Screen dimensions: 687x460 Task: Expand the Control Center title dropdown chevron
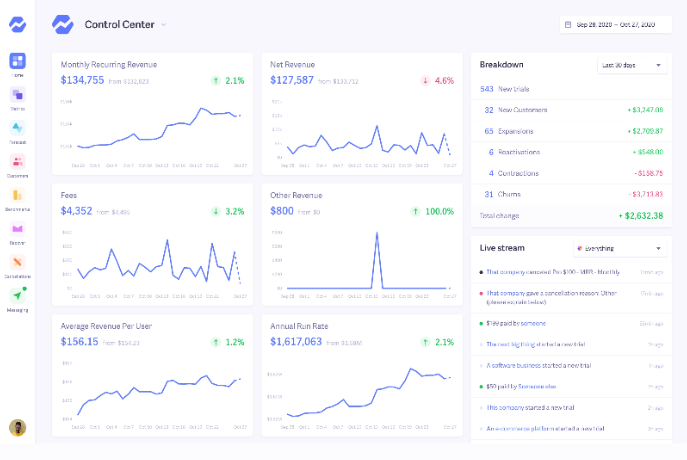click(163, 25)
